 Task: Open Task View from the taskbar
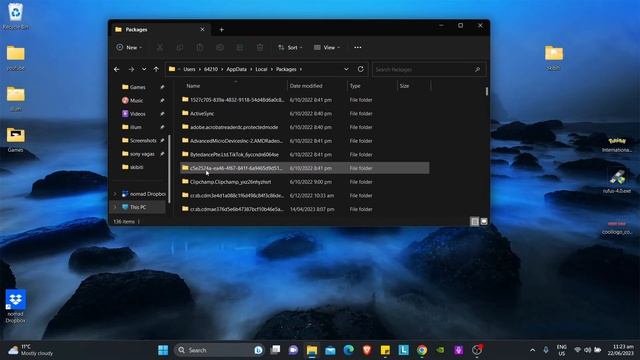coord(276,350)
